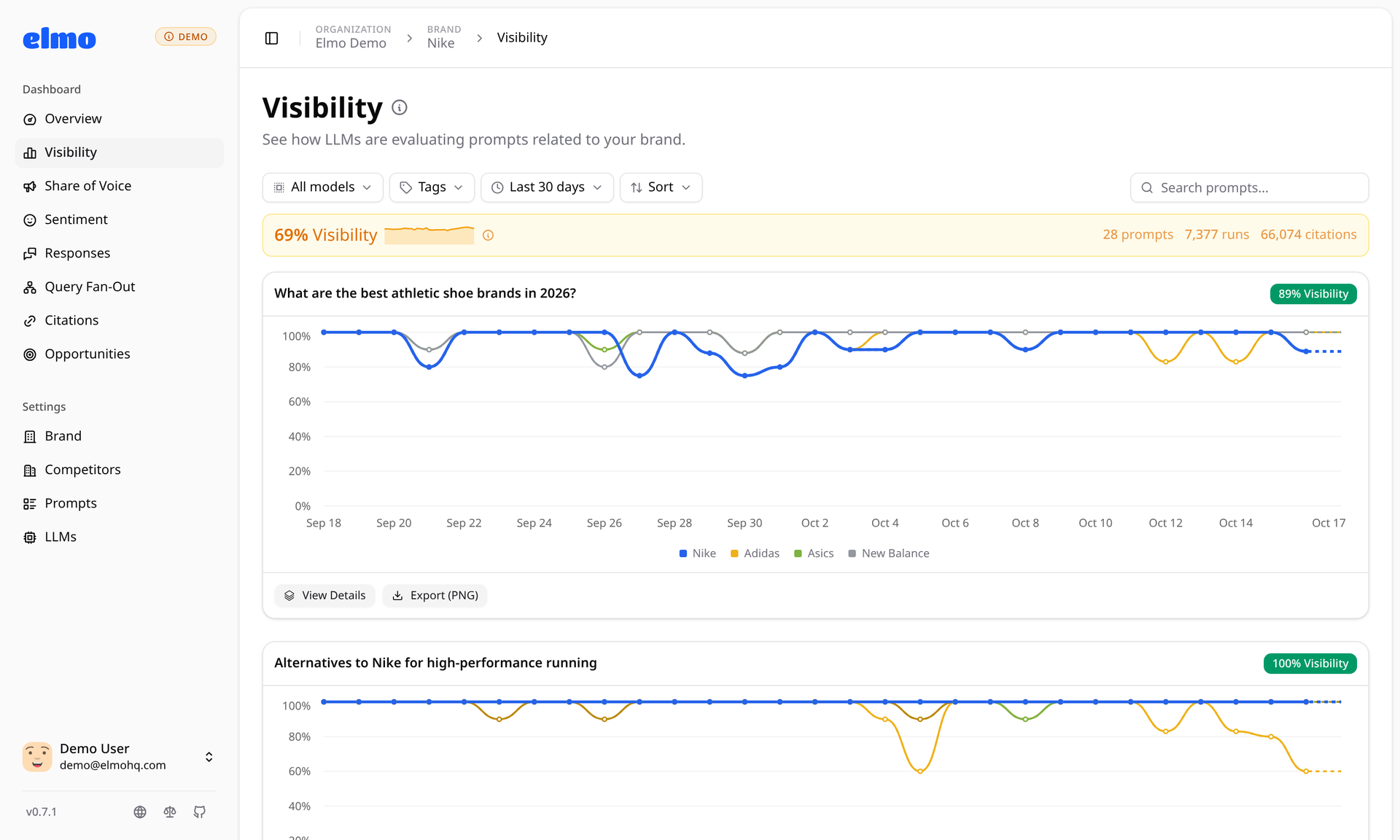This screenshot has height=840, width=1400.
Task: Click the Demo User avatar
Action: click(x=37, y=757)
